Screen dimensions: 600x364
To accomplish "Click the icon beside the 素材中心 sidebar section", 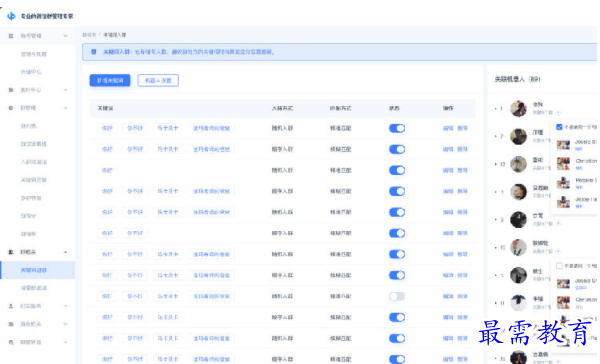I will pyautogui.click(x=11, y=90).
